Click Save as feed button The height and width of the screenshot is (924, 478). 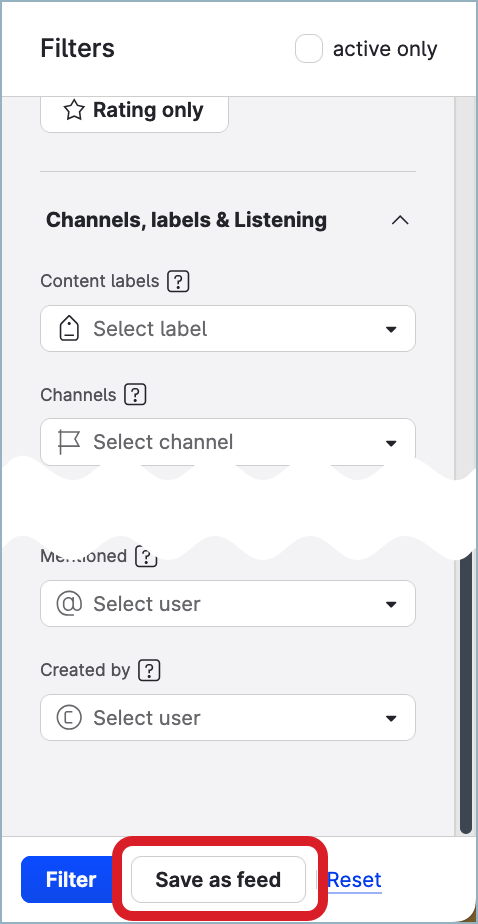pyautogui.click(x=218, y=880)
